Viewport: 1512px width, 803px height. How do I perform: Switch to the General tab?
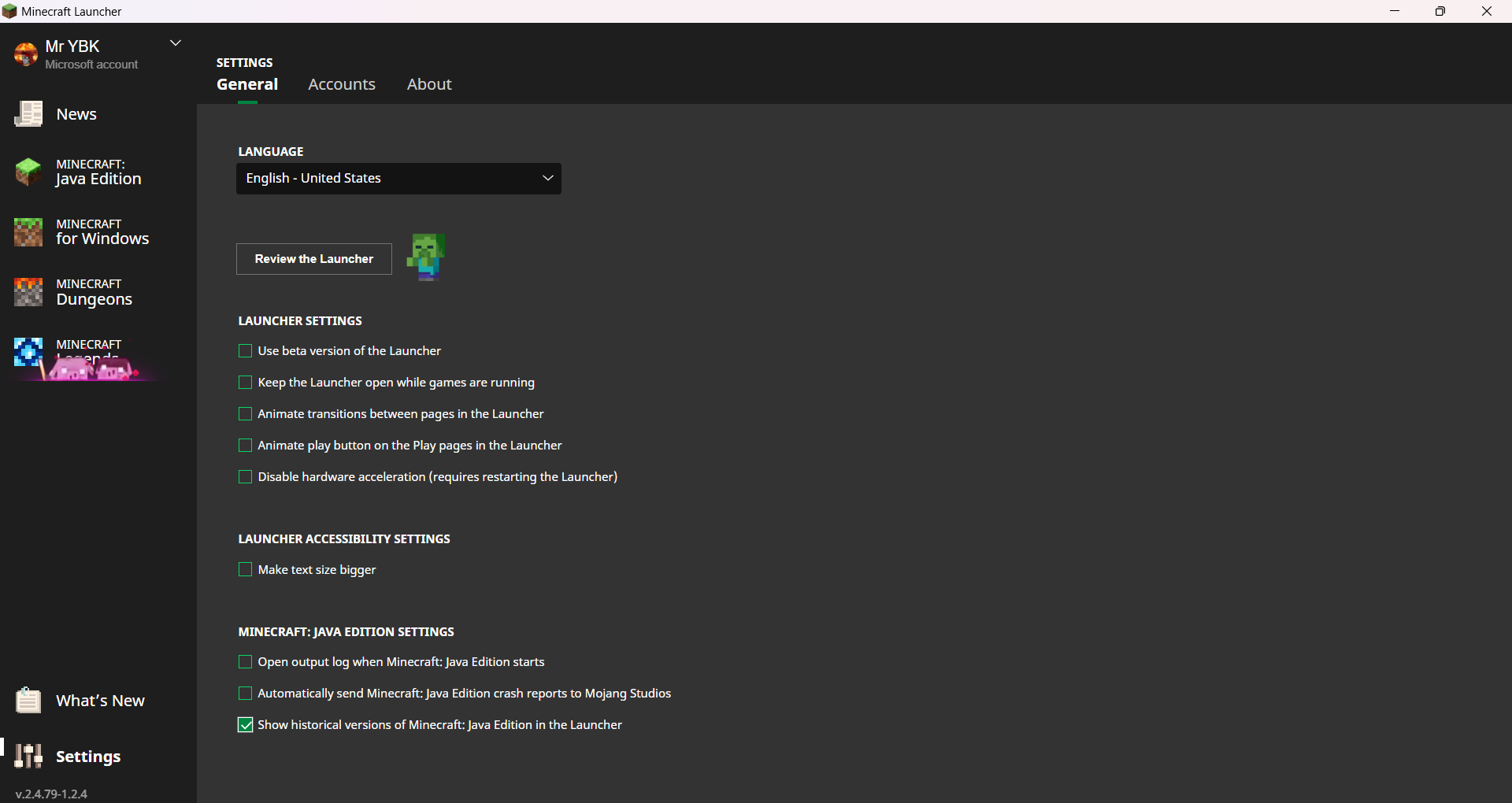[x=247, y=84]
